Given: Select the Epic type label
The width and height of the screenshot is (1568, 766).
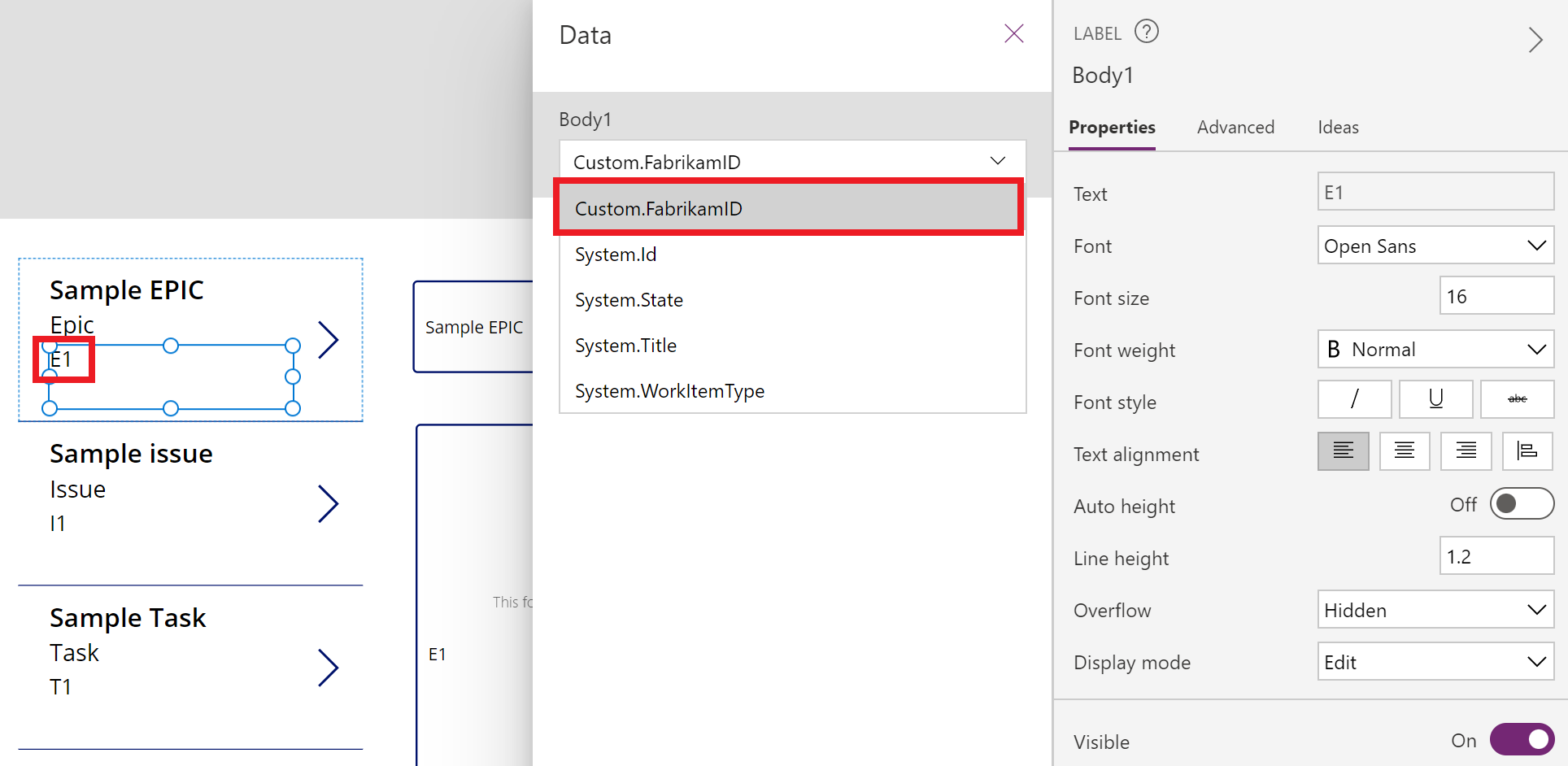Looking at the screenshot, I should point(72,325).
